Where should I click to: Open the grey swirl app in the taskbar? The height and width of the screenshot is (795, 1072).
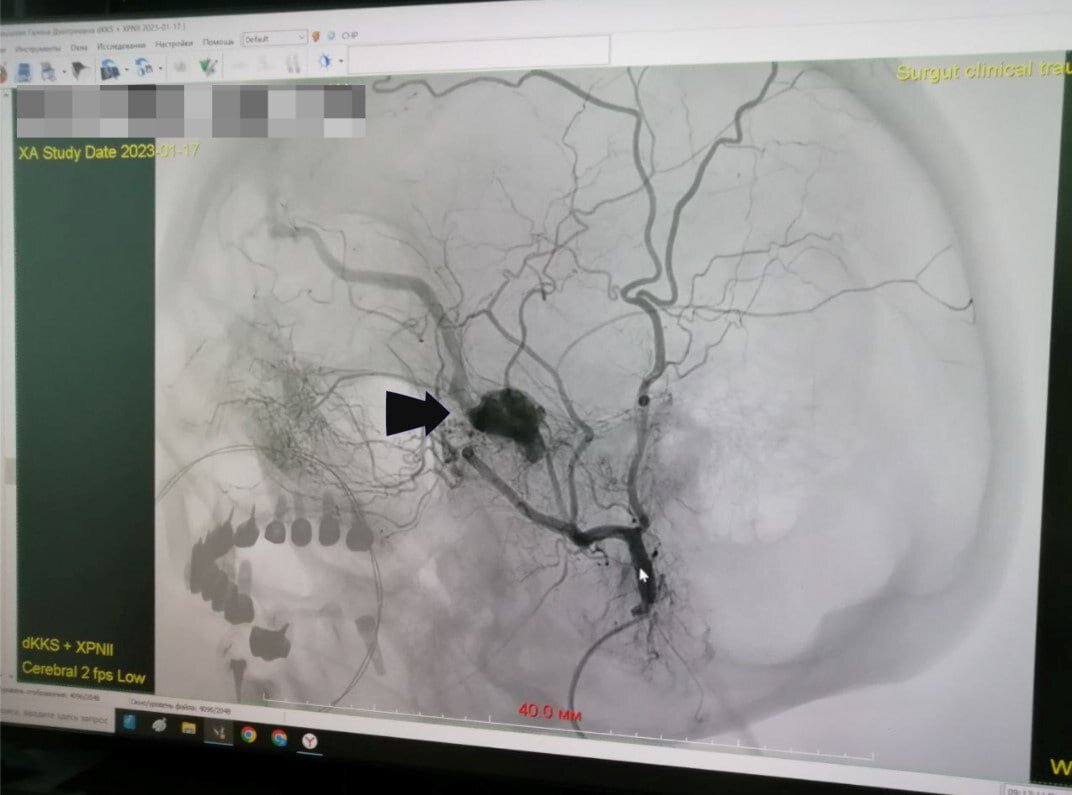[x=159, y=725]
